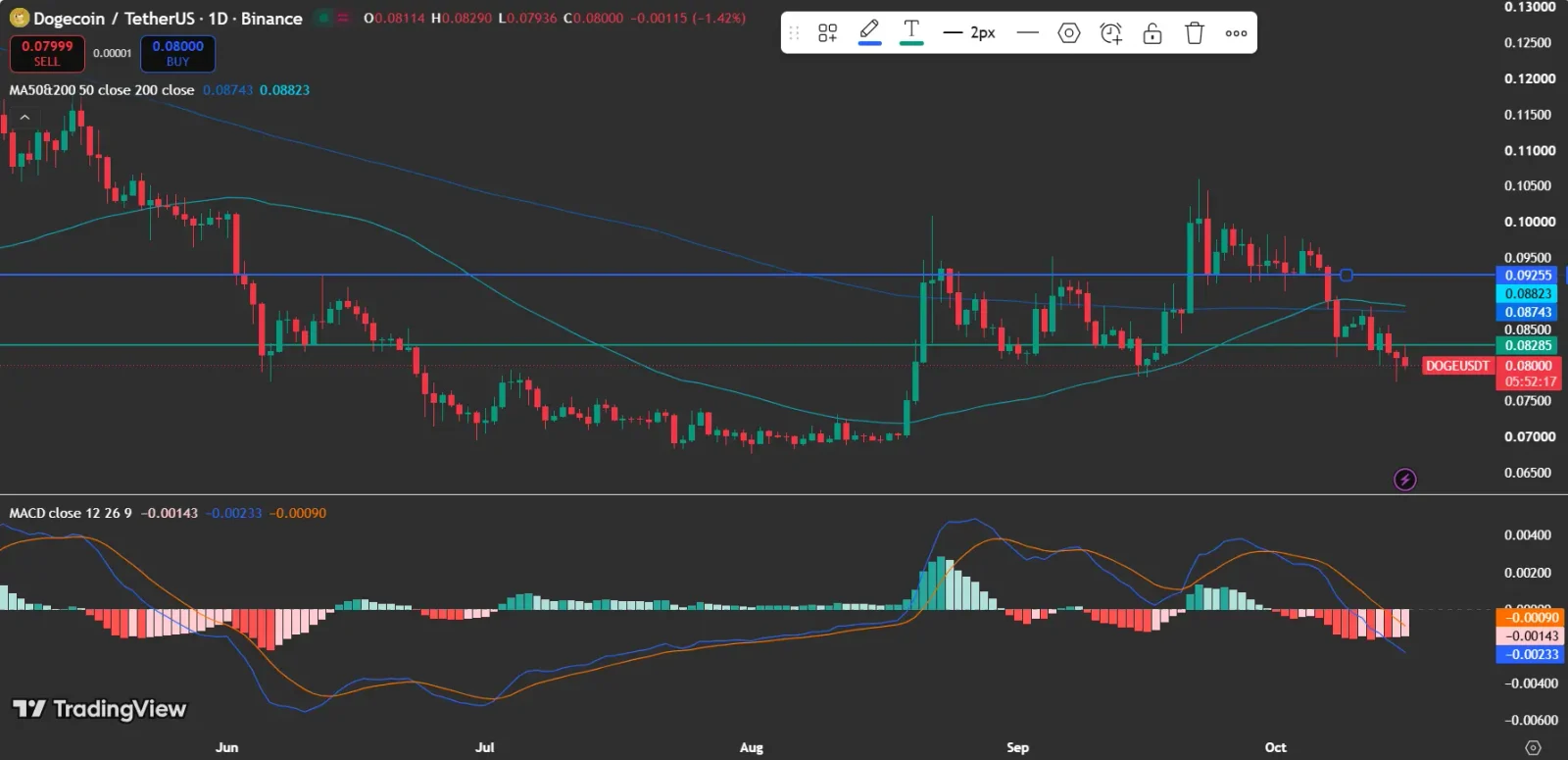Screen dimensions: 1568x760
Task: Click the Sep label on time axis
Action: click(x=1018, y=747)
